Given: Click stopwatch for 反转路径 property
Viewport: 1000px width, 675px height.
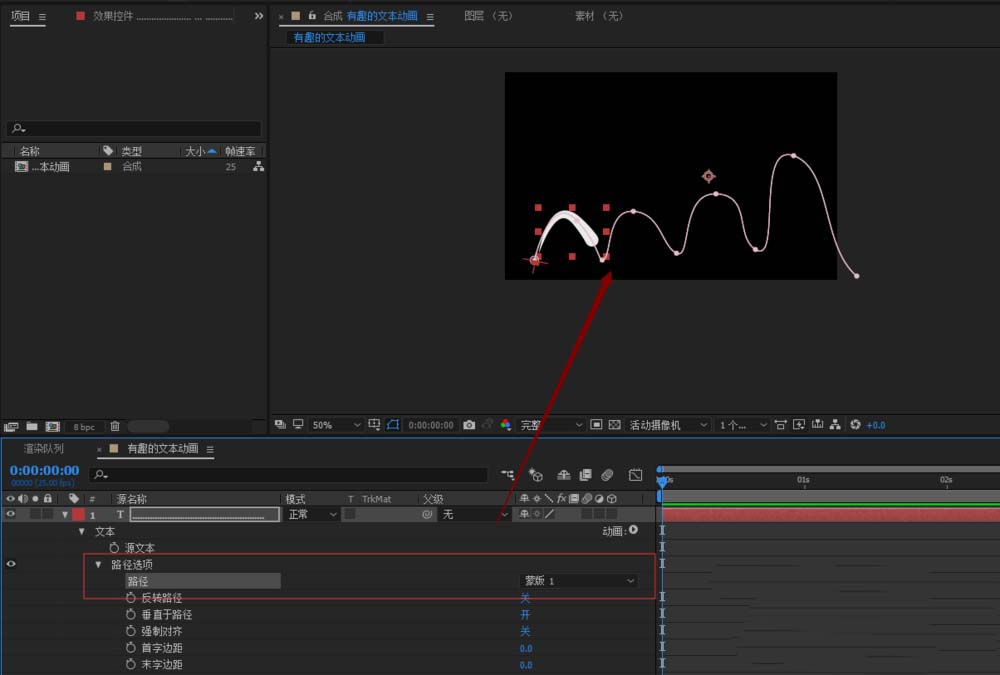Looking at the screenshot, I should pyautogui.click(x=130, y=598).
